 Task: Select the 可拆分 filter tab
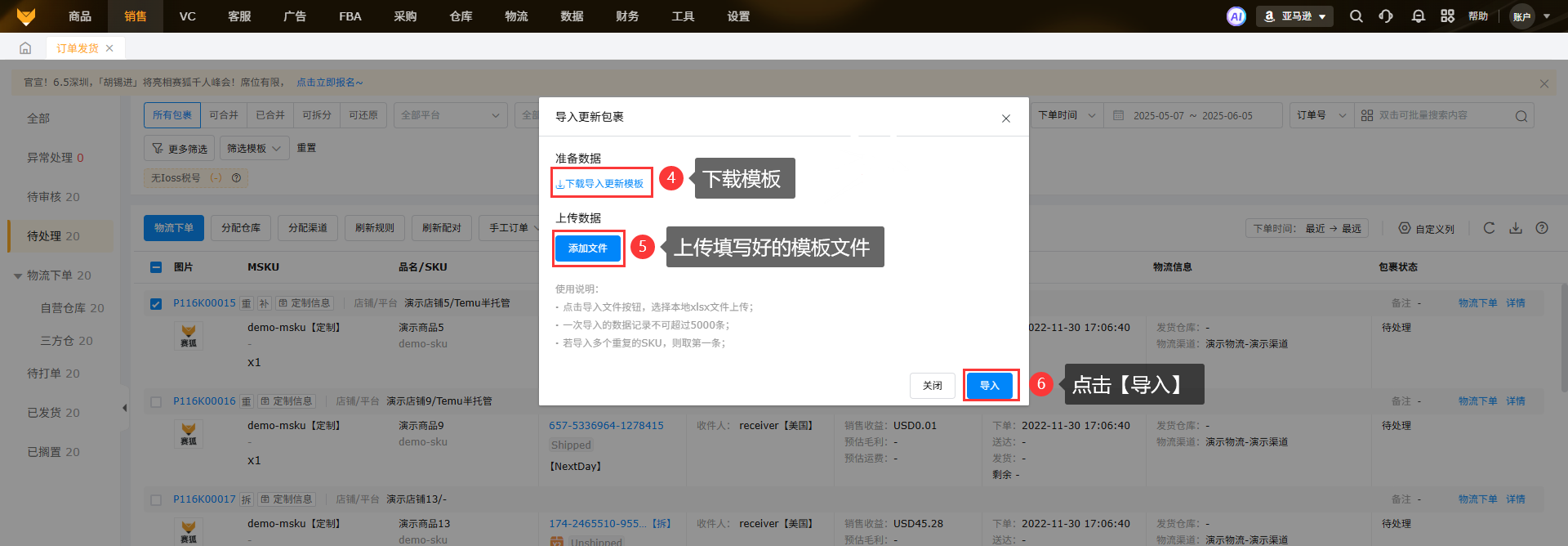click(x=317, y=115)
